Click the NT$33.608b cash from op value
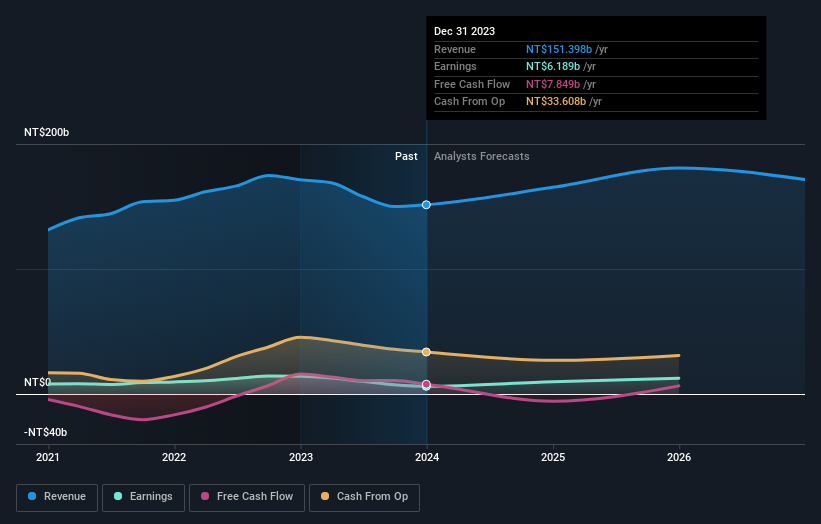Viewport: 821px width, 524px height. [556, 102]
